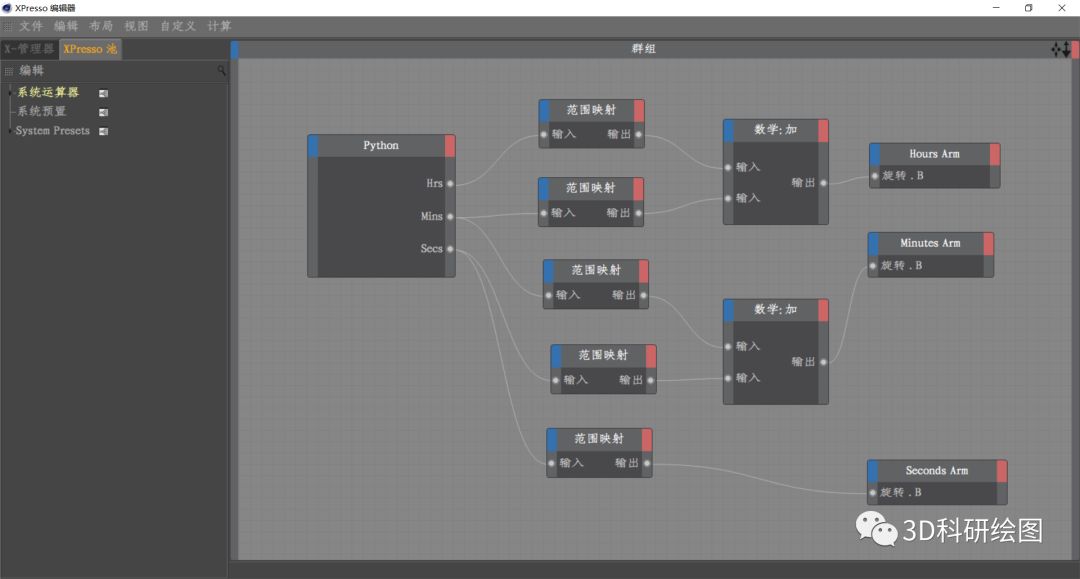Click the zoom arrow icon in 群组 header
This screenshot has height=579, width=1080.
coord(1067,49)
